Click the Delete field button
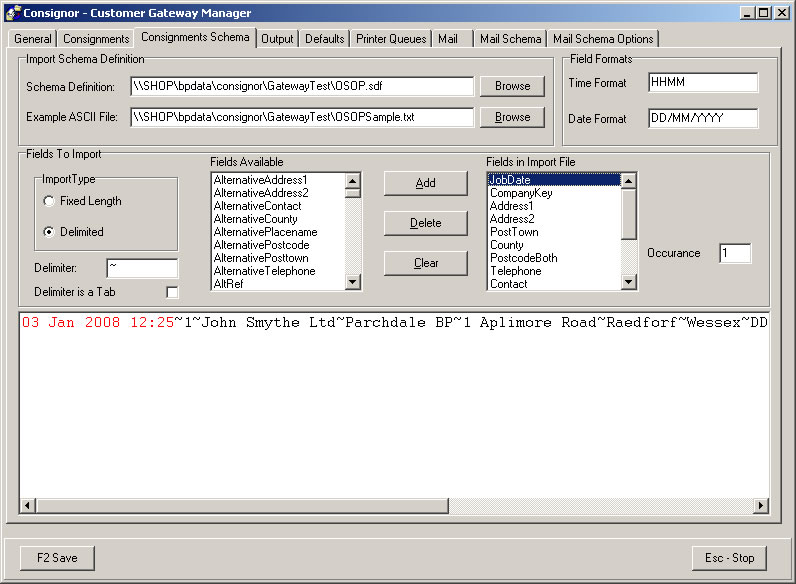This screenshot has width=796, height=584. pyautogui.click(x=425, y=223)
